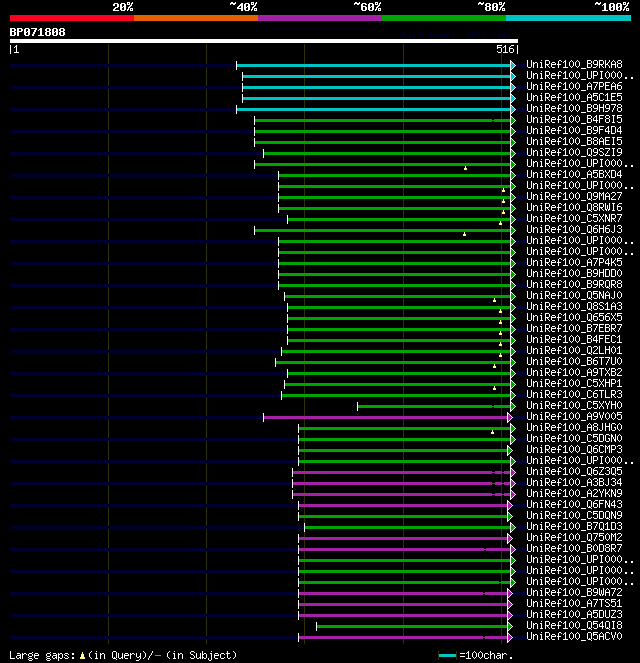Select the label UniRef100_C5XYH0

[574, 405]
